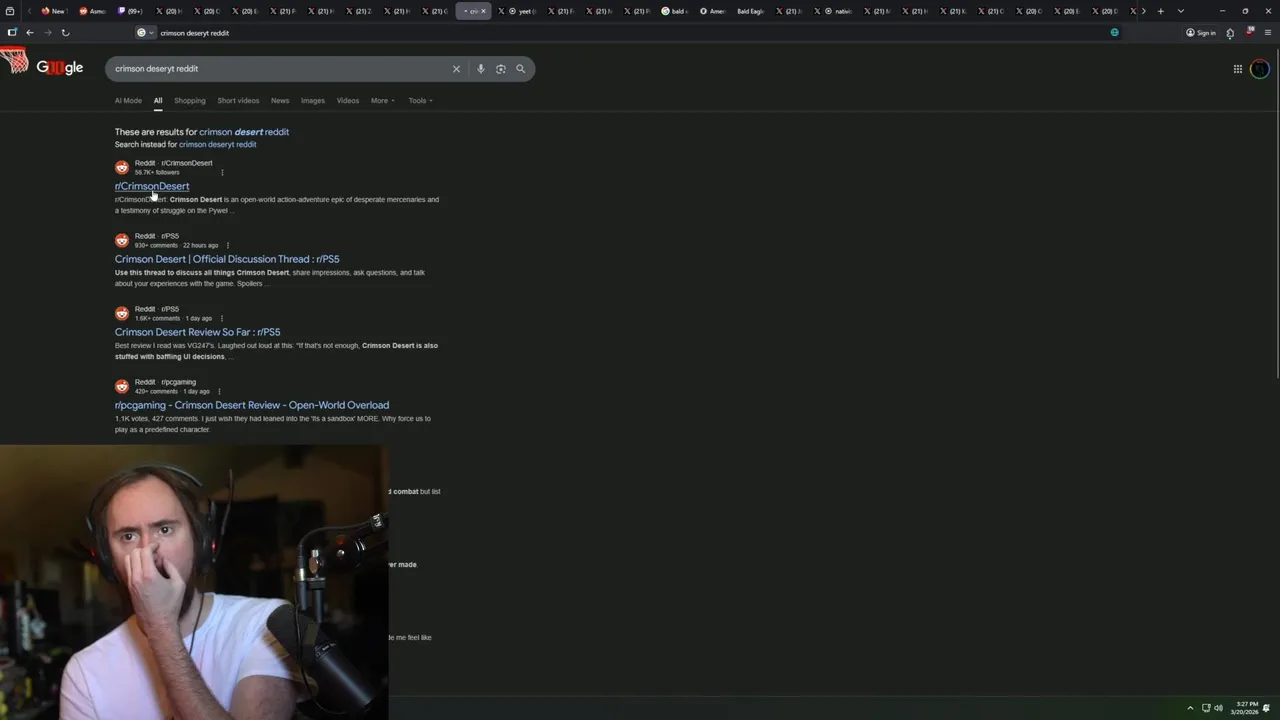Close the active crimson search tab
Image resolution: width=1280 pixels, height=720 pixels.
tap(483, 11)
